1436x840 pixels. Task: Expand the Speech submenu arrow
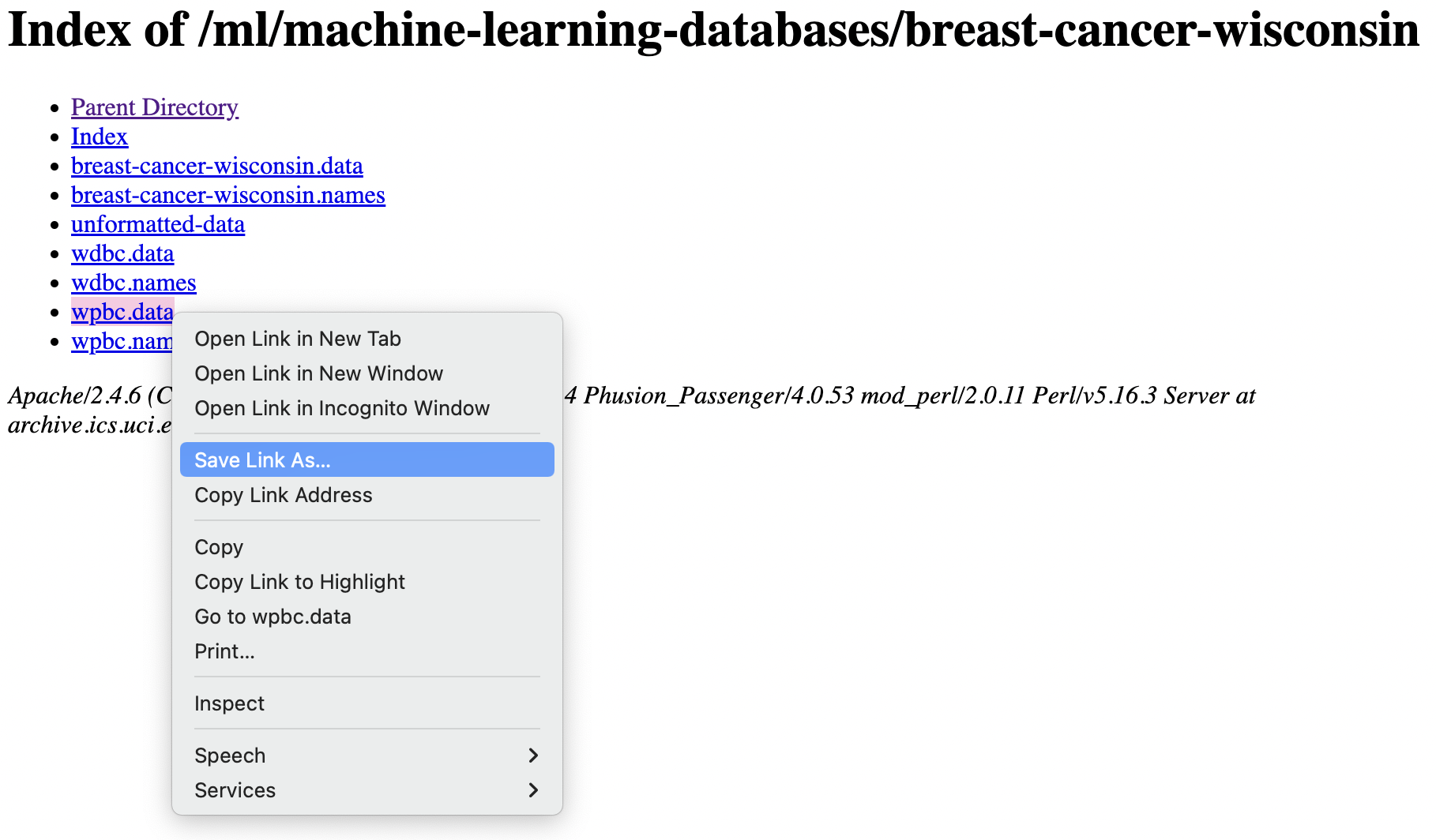[x=533, y=756]
